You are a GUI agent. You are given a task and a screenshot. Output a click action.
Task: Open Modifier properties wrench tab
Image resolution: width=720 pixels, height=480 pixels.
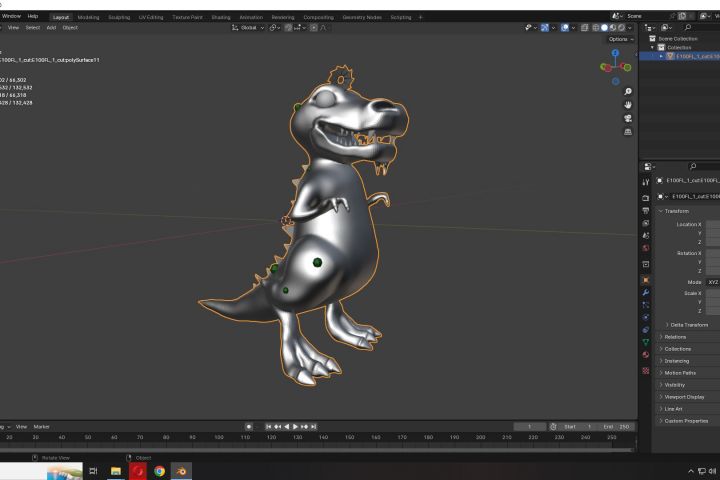646,292
